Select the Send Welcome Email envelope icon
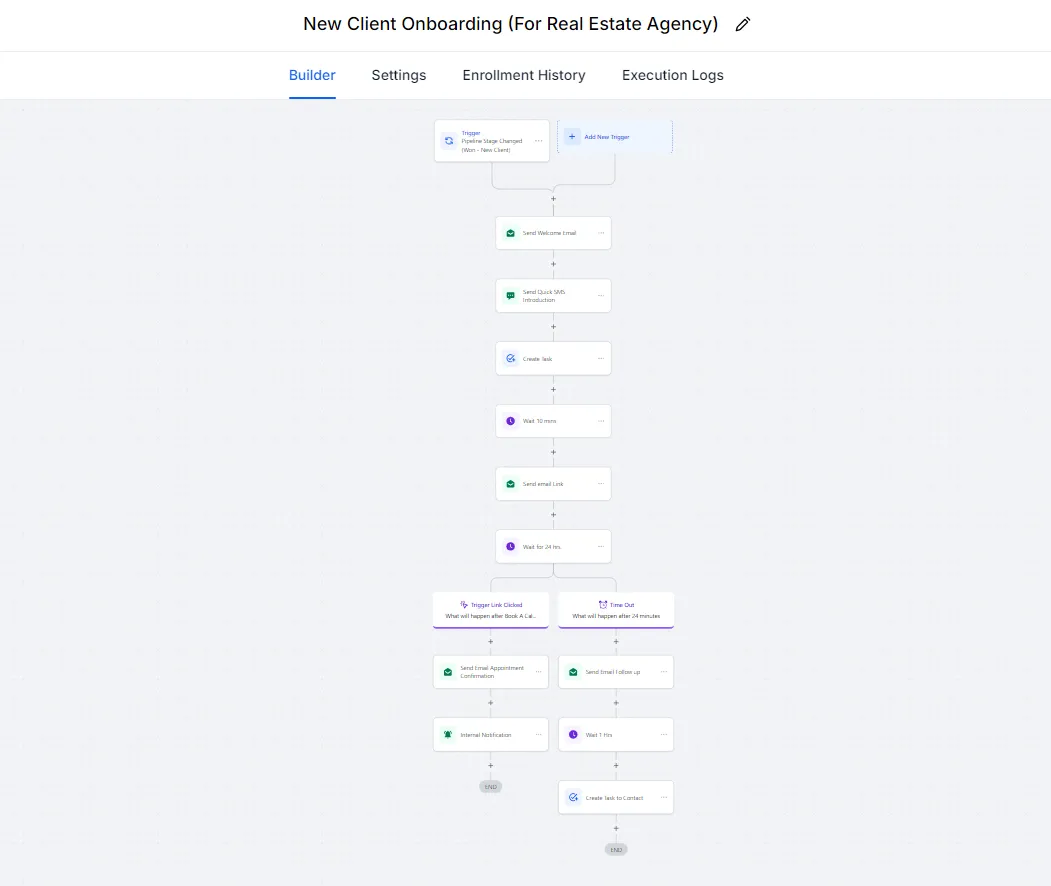 [x=511, y=233]
